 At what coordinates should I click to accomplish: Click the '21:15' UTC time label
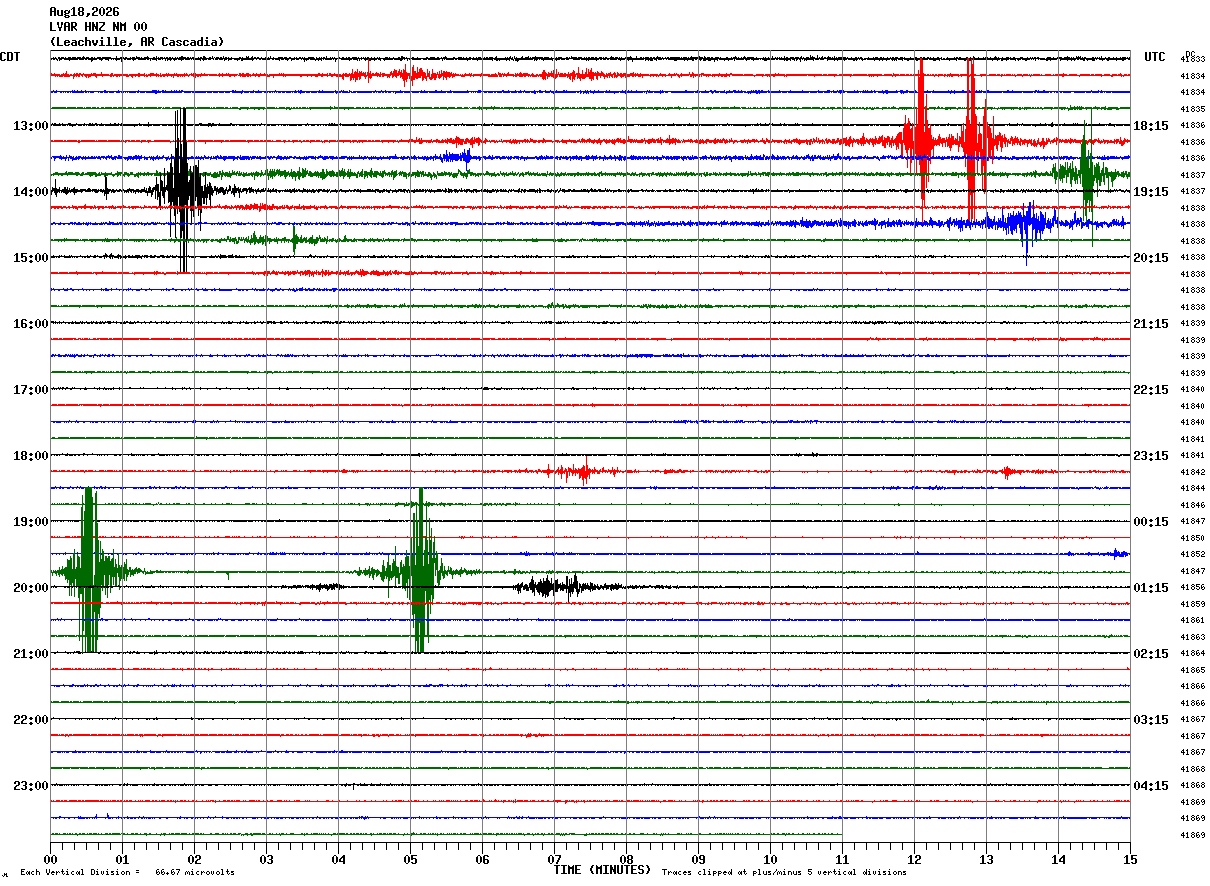(1151, 324)
